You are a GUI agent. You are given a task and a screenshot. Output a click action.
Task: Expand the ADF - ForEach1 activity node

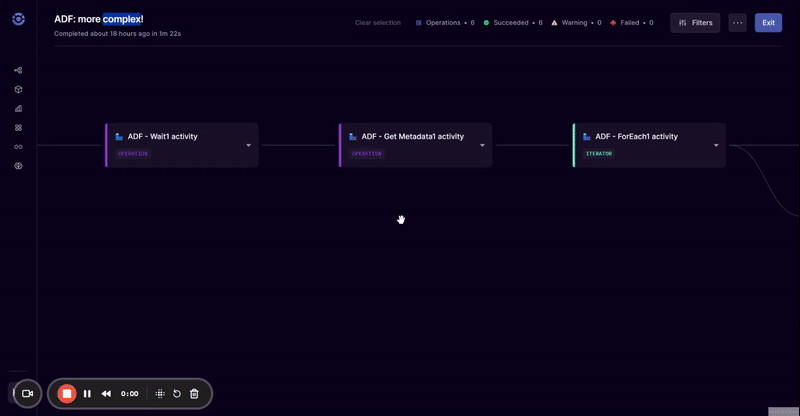tap(716, 145)
